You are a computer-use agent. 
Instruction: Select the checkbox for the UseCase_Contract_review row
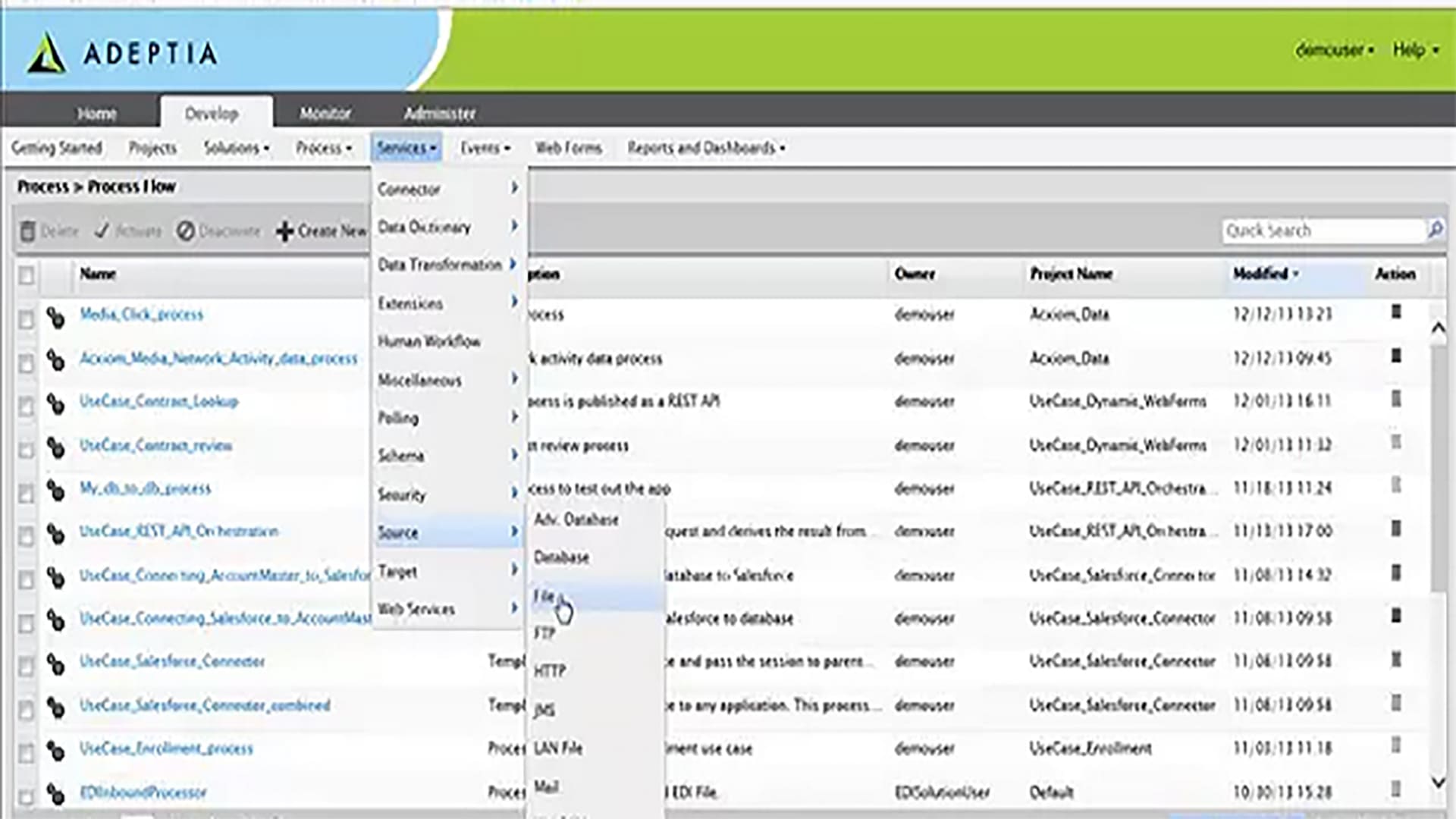pyautogui.click(x=27, y=450)
